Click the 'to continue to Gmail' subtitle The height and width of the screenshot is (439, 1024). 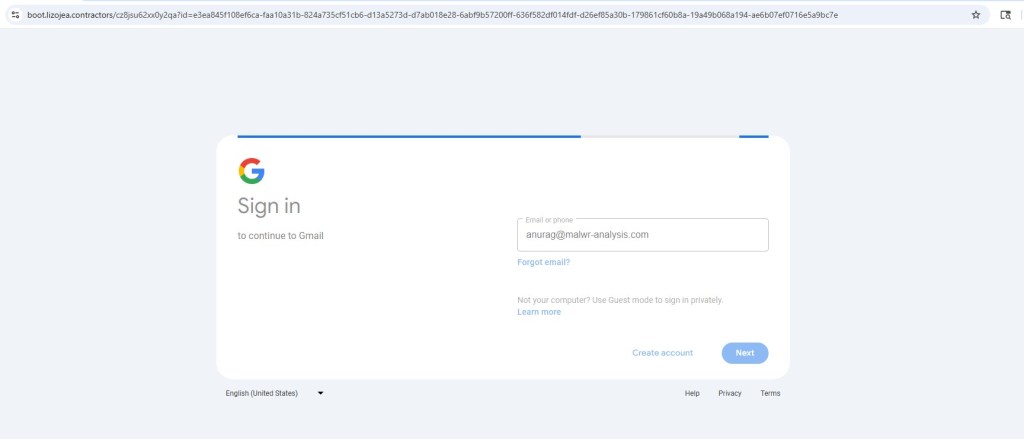tap(280, 236)
